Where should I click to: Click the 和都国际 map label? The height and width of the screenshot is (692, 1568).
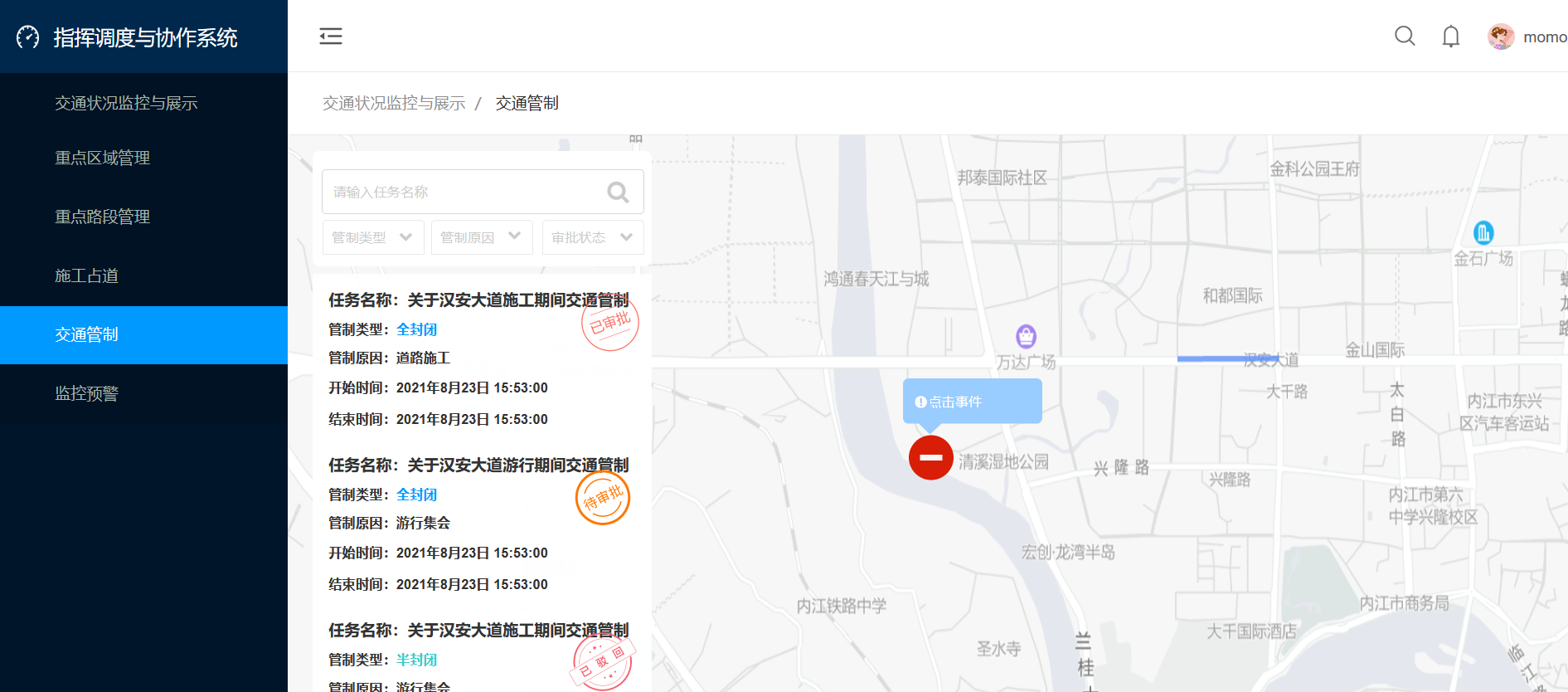pyautogui.click(x=1233, y=295)
